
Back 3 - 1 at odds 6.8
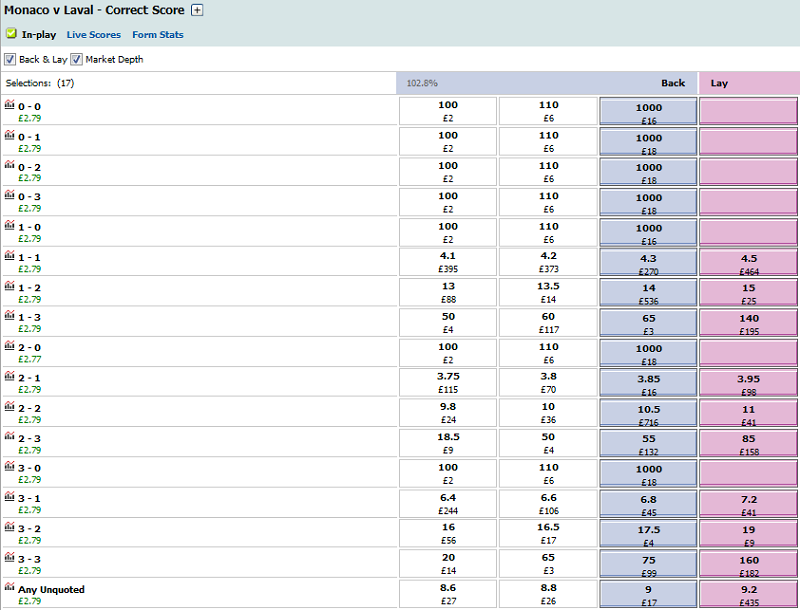[648, 503]
